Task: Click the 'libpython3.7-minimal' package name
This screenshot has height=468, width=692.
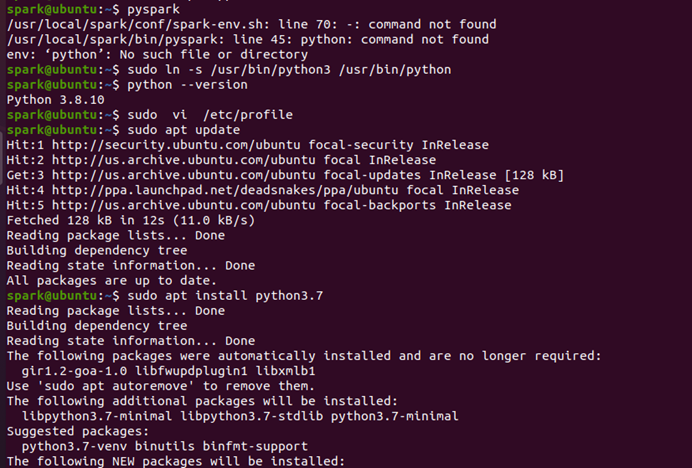Action: point(97,416)
